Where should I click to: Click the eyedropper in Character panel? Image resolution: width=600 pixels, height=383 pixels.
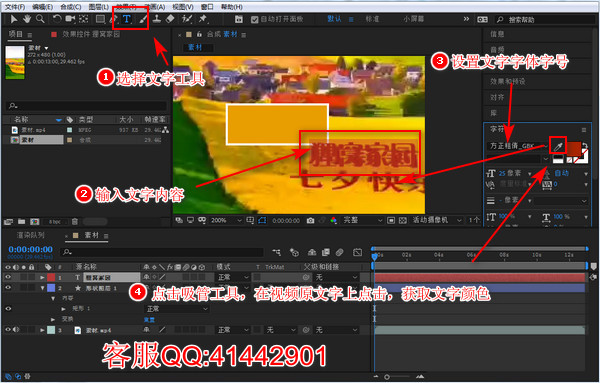(558, 147)
